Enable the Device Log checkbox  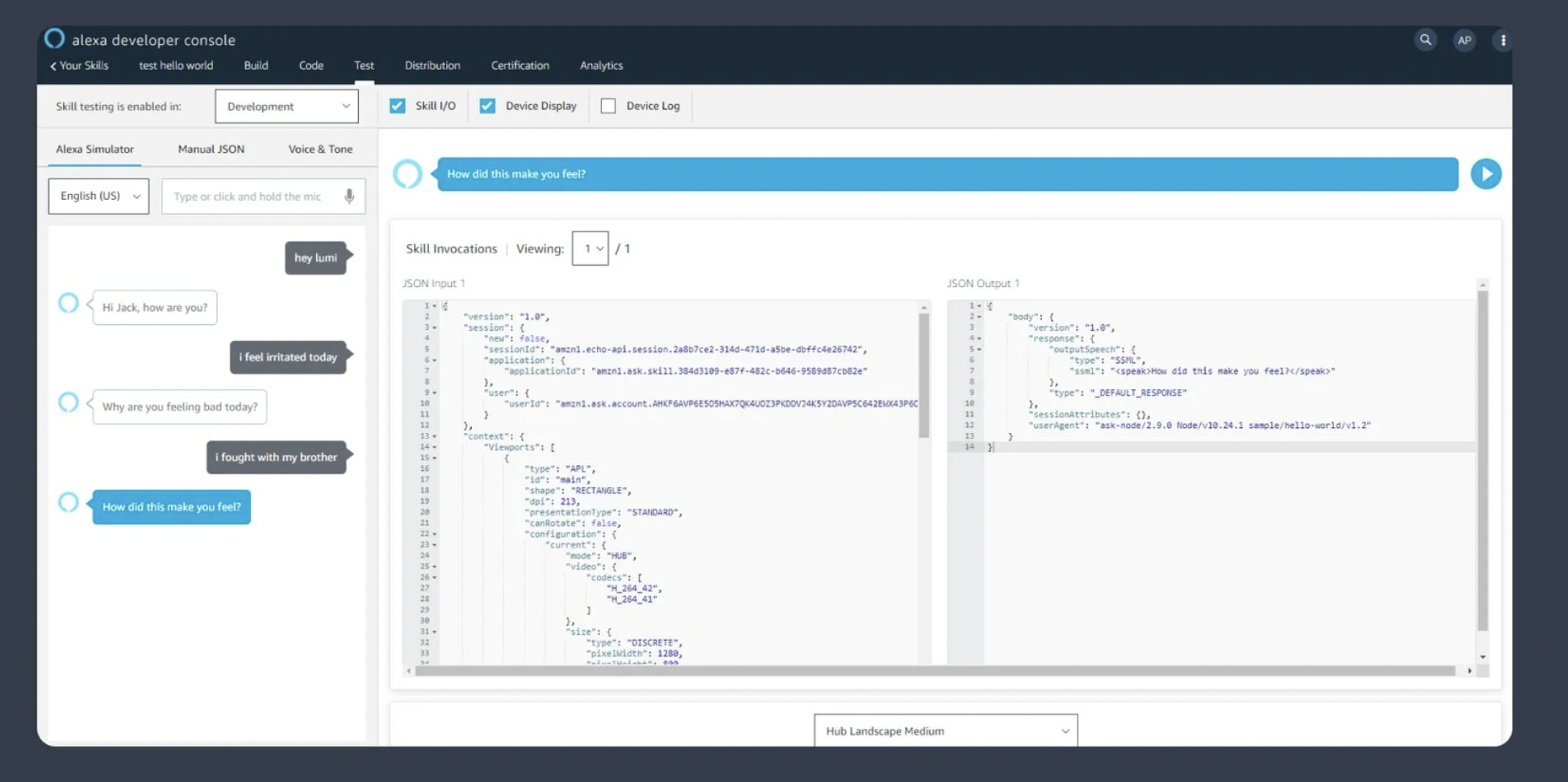point(608,106)
